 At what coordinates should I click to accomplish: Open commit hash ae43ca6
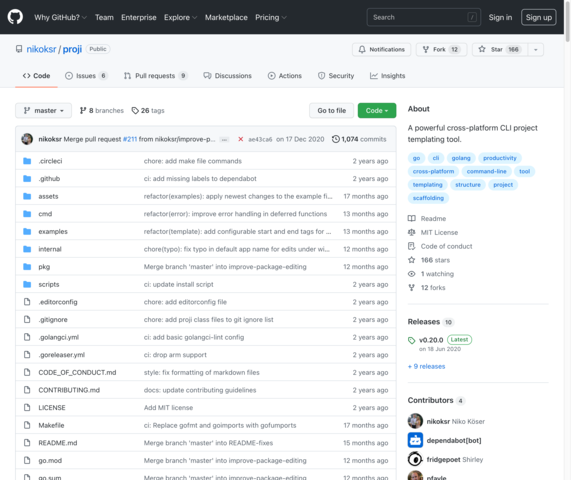click(260, 139)
